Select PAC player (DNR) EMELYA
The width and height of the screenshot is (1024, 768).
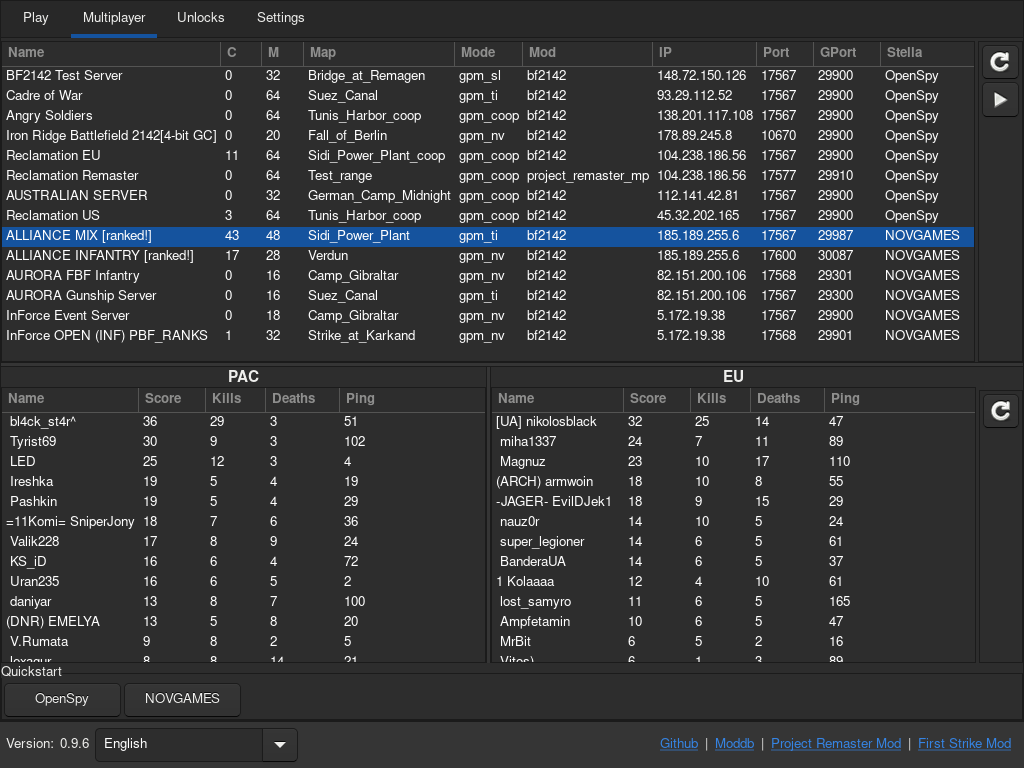pos(244,622)
